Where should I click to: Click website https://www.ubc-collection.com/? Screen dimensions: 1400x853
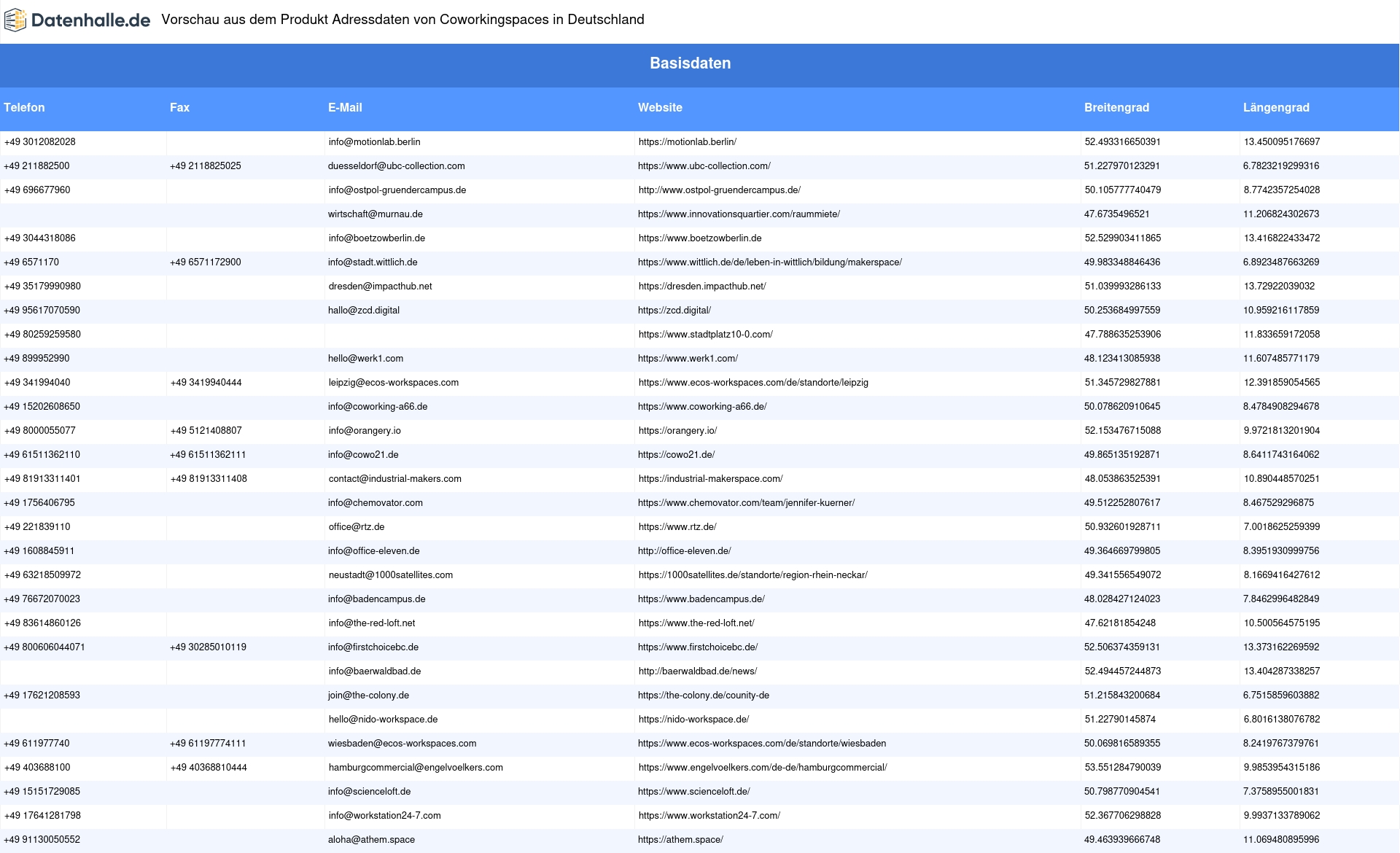pos(704,166)
